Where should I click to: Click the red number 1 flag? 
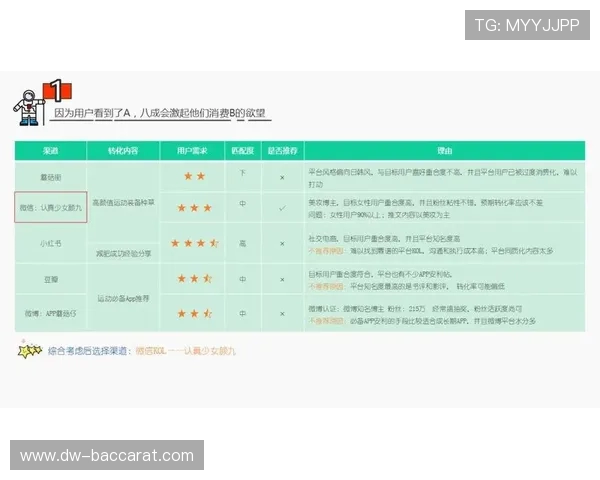(57, 92)
